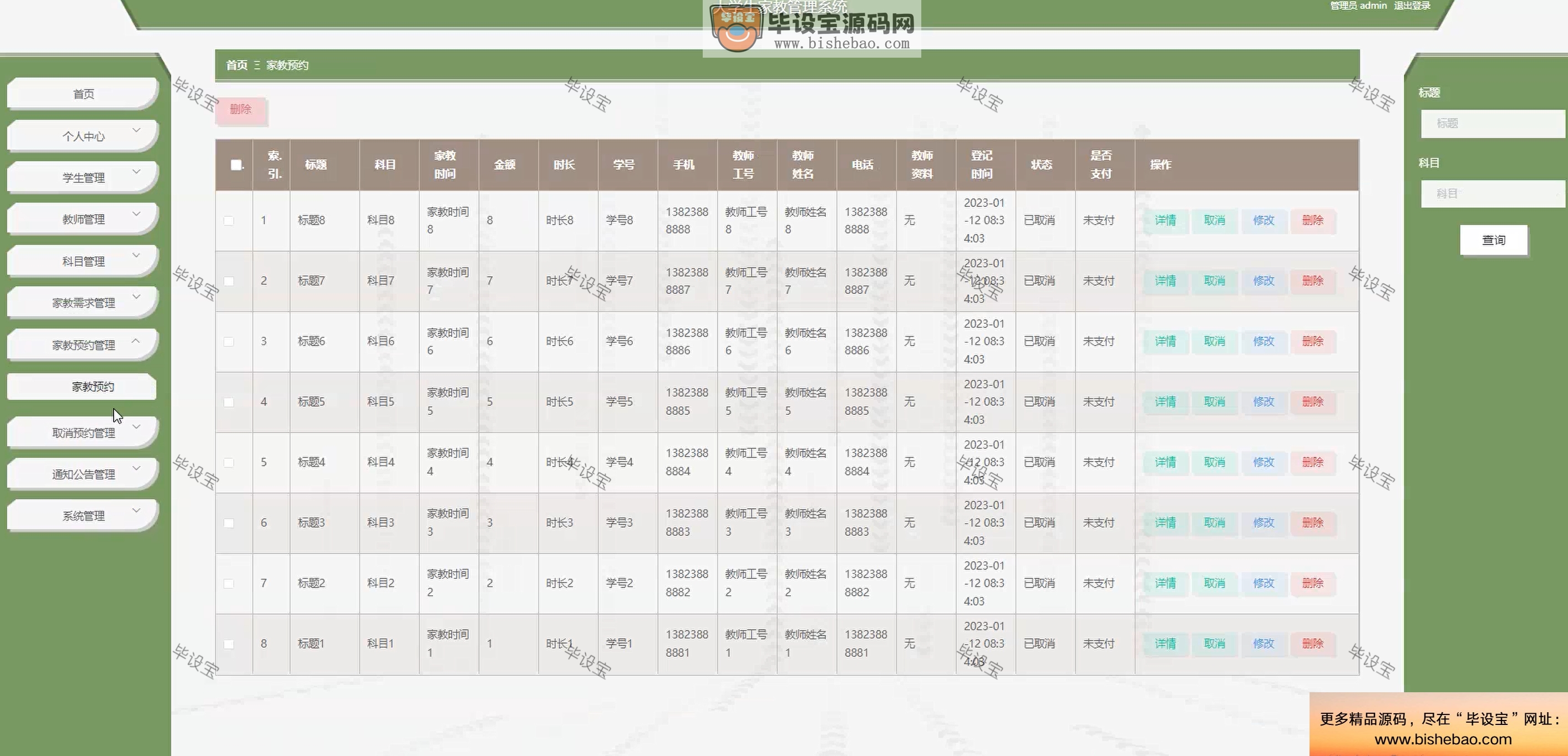
Task: Click red 删除 for row 标题7
Action: (x=1313, y=281)
